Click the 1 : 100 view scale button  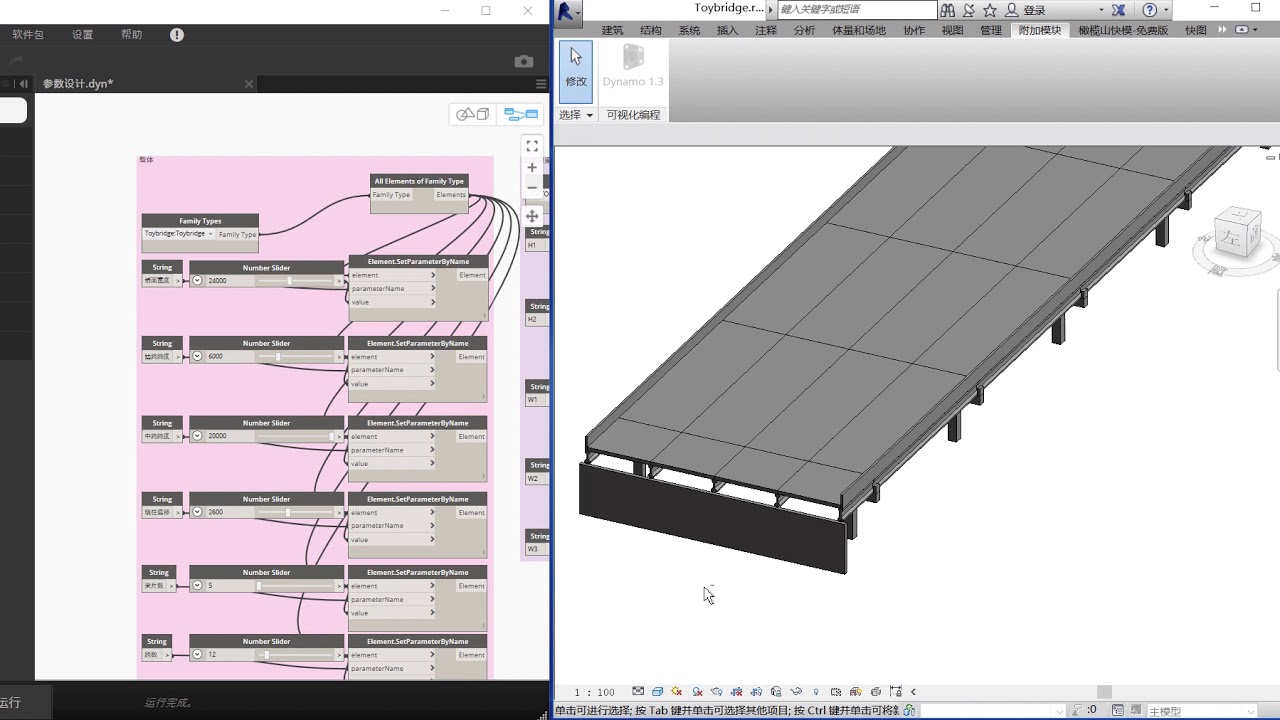point(595,692)
